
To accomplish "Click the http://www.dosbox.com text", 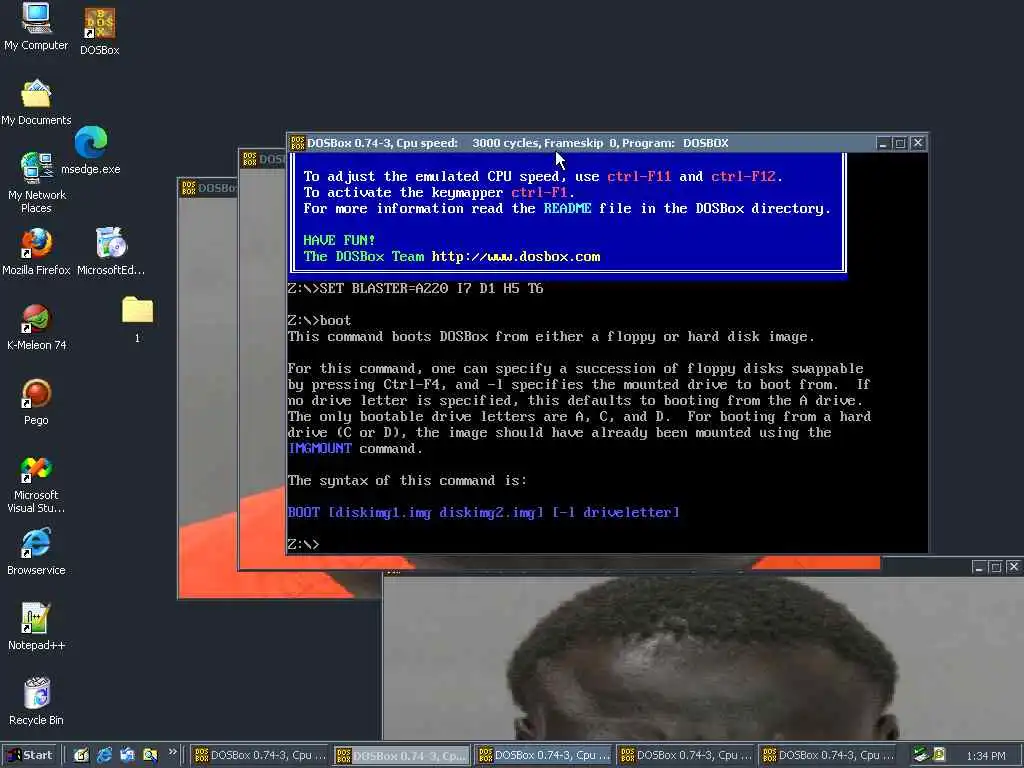I will (516, 257).
